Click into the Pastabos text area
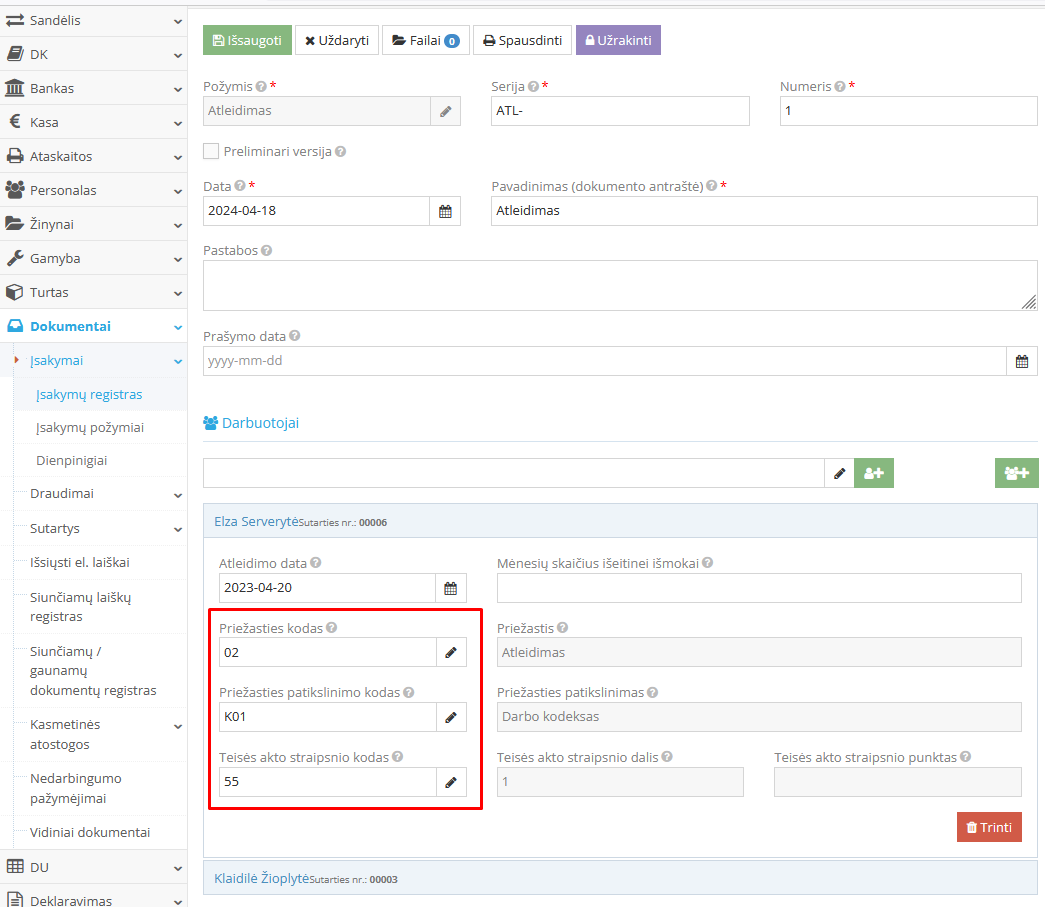 point(620,286)
